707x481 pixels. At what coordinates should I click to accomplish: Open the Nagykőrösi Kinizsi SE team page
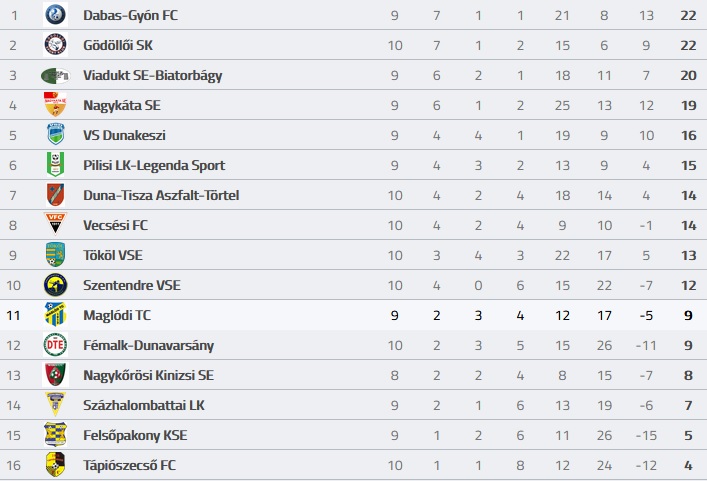[x=148, y=375]
